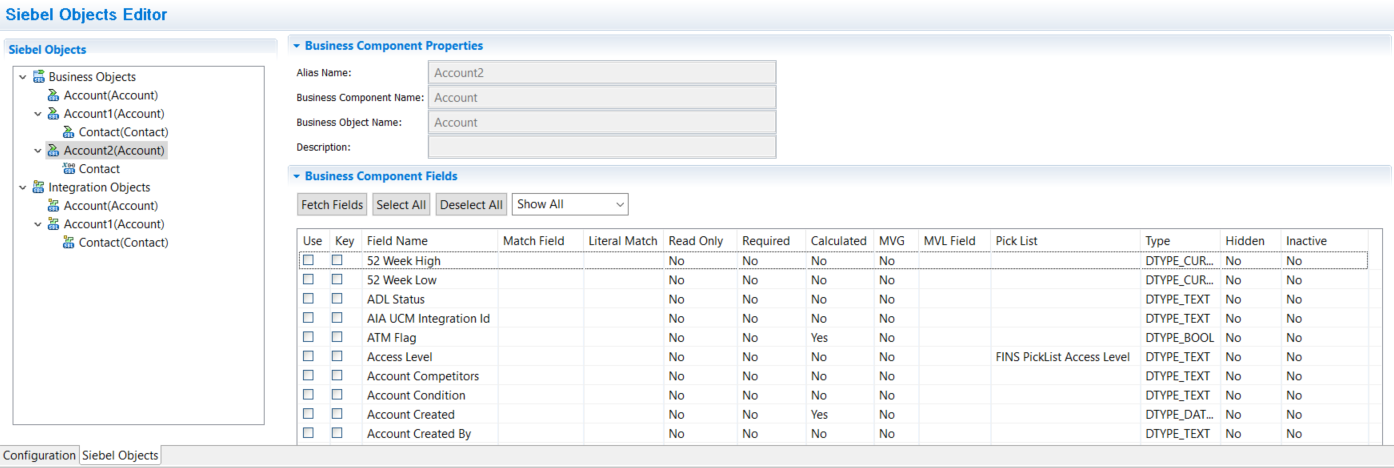This screenshot has height=468, width=1394.
Task: Select Account(Account) label under Integration Objects
Action: pyautogui.click(x=111, y=206)
